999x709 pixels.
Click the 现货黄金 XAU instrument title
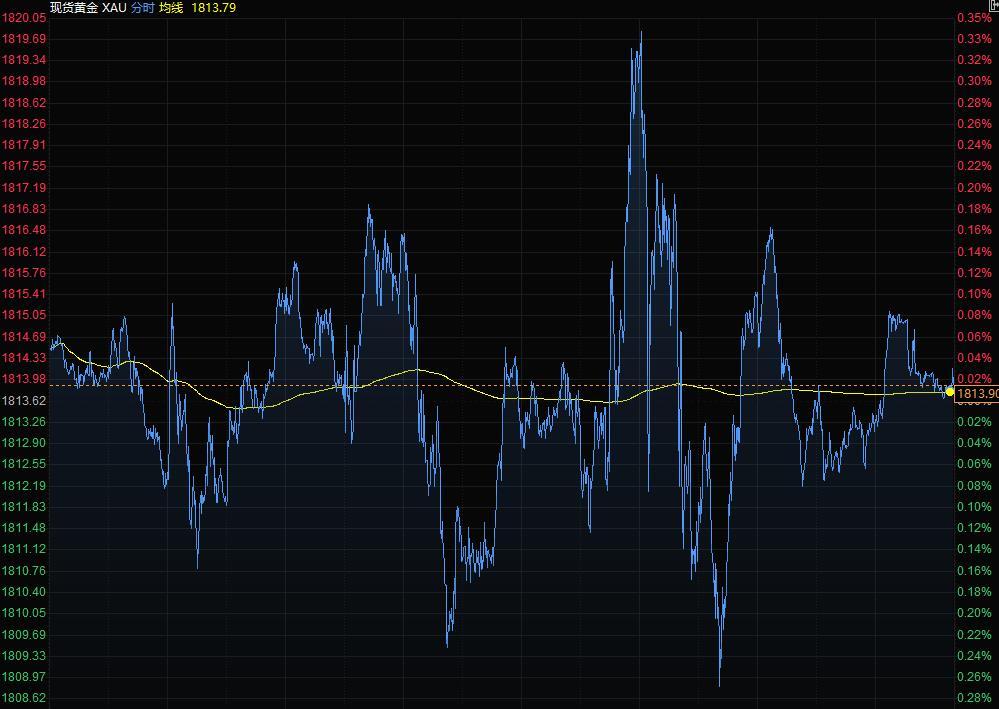point(88,7)
